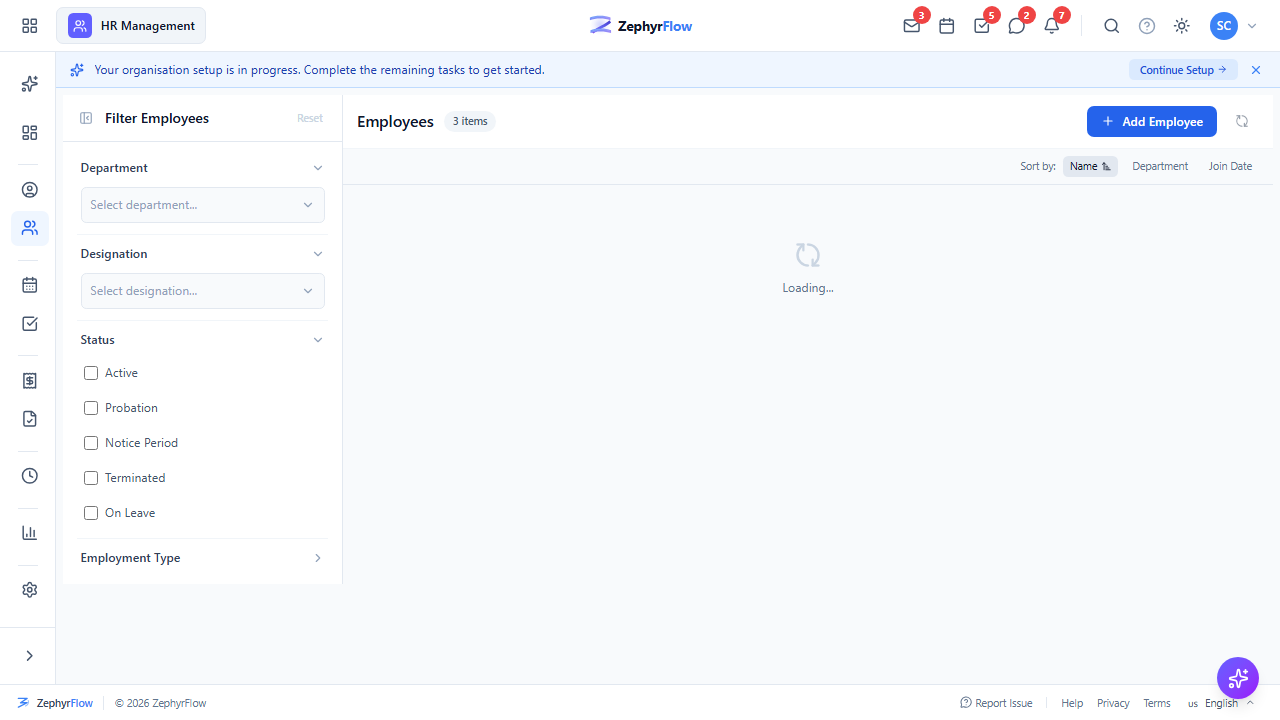Check the Notice Period checkbox
This screenshot has height=720, width=1280.
91,443
